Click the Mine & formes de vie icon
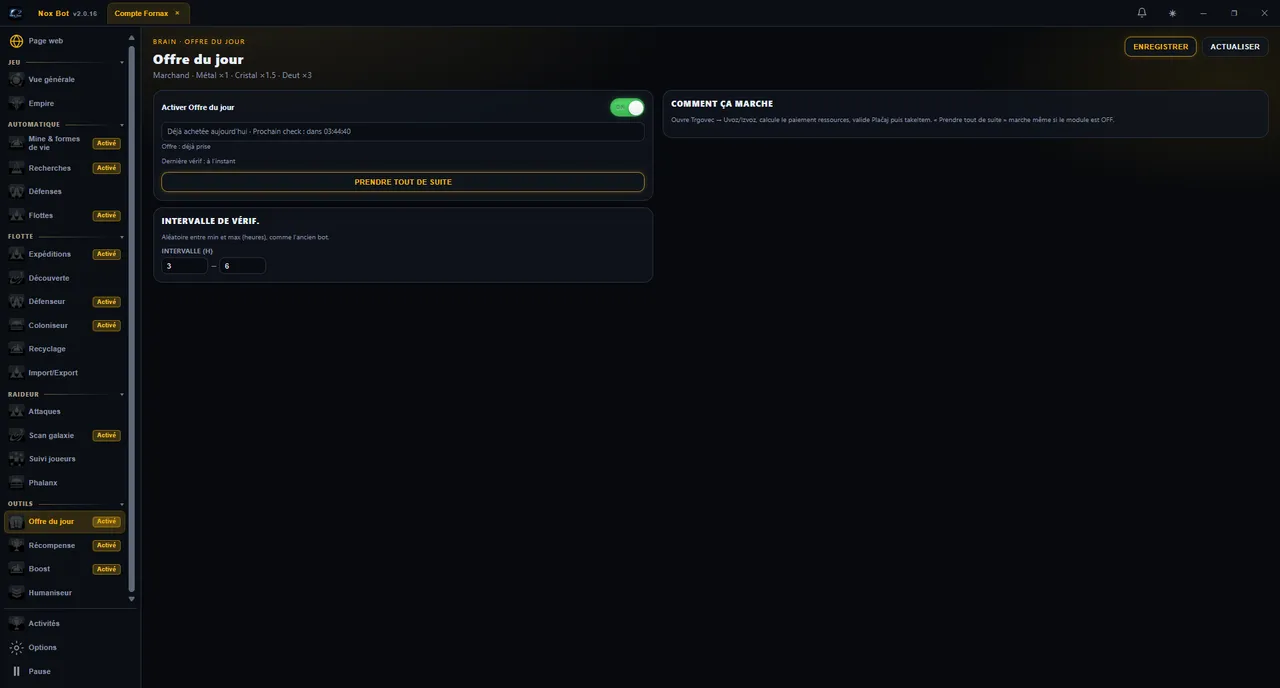Viewport: 1280px width, 688px height. pos(16,143)
